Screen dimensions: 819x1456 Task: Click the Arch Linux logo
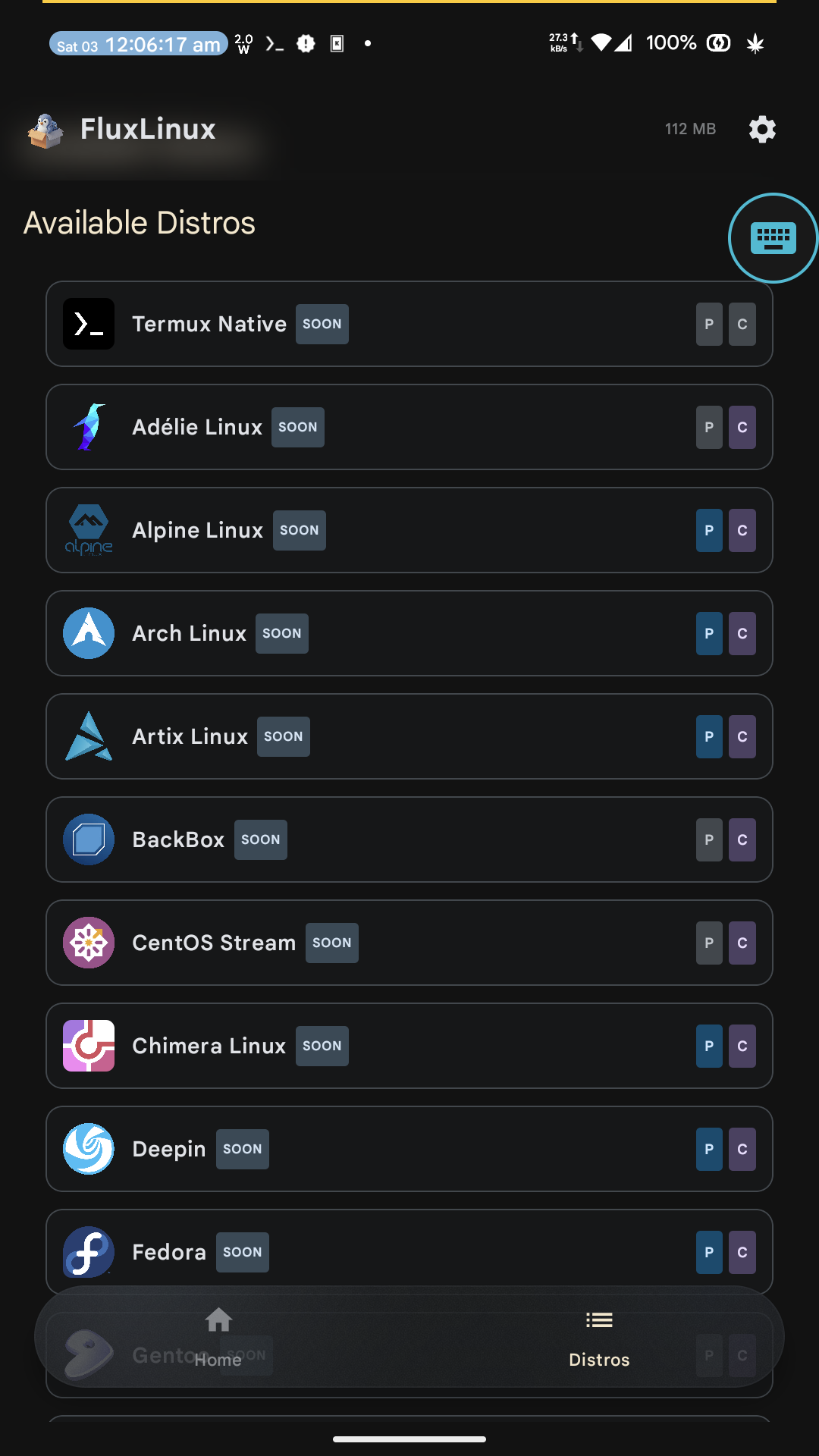(89, 633)
